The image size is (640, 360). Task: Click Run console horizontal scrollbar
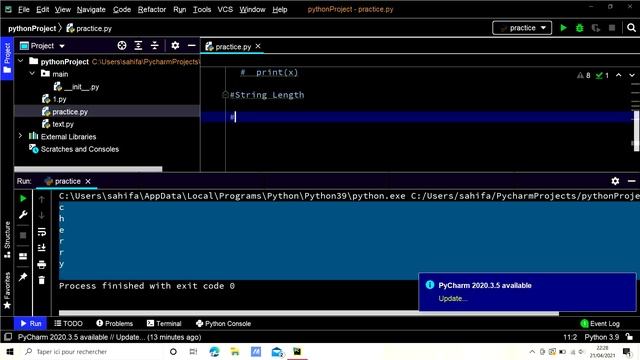tap(309, 313)
